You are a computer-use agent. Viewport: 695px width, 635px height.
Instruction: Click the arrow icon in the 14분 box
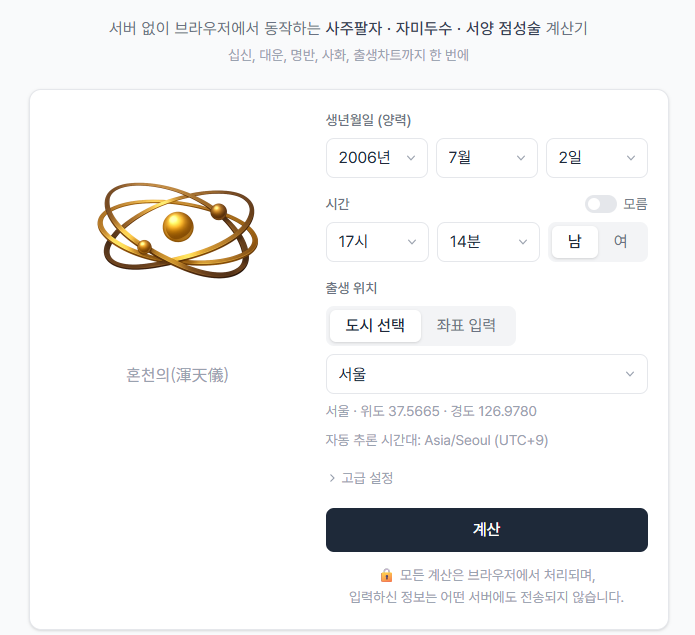[523, 242]
